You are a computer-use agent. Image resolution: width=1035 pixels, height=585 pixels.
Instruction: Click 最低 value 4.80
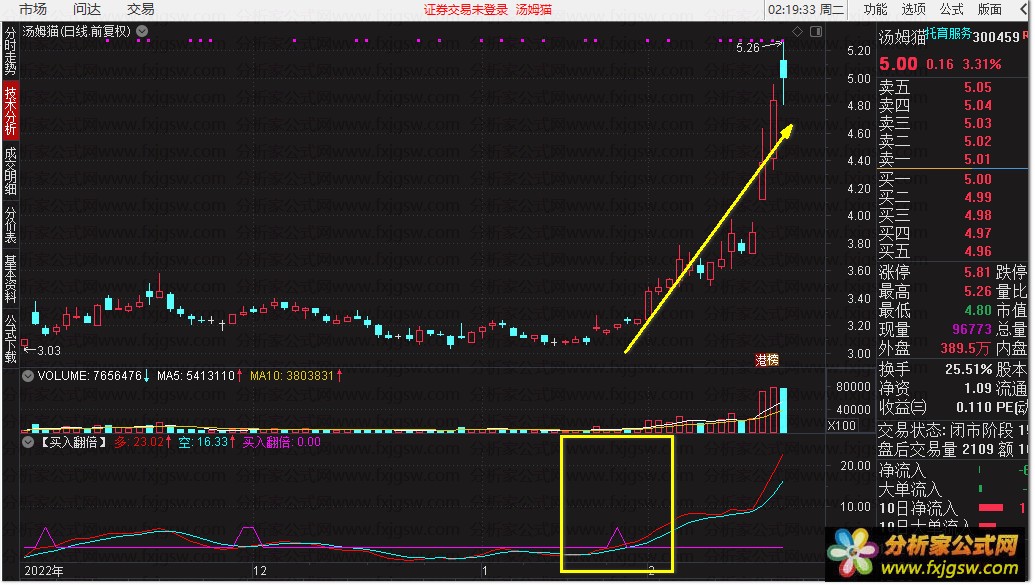point(977,310)
